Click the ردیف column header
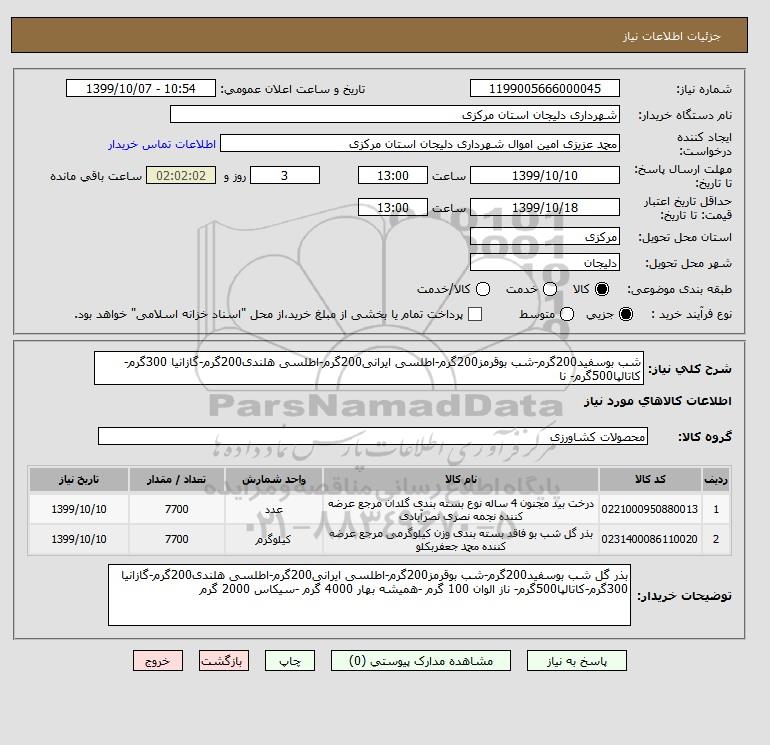This screenshot has width=770, height=745. [716, 479]
